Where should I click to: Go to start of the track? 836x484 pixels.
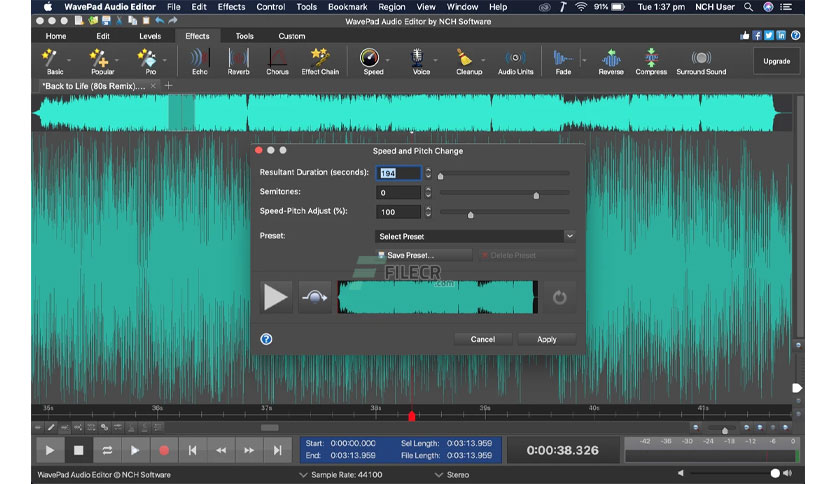(x=192, y=450)
